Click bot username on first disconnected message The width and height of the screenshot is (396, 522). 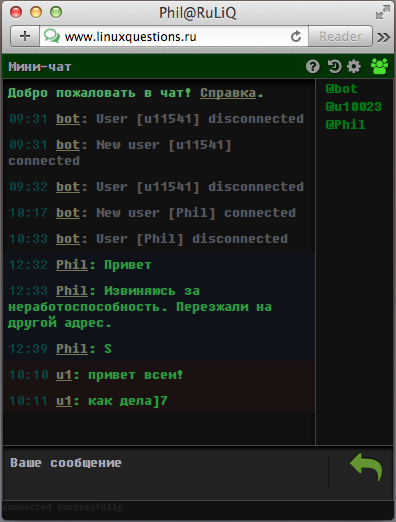[68, 119]
